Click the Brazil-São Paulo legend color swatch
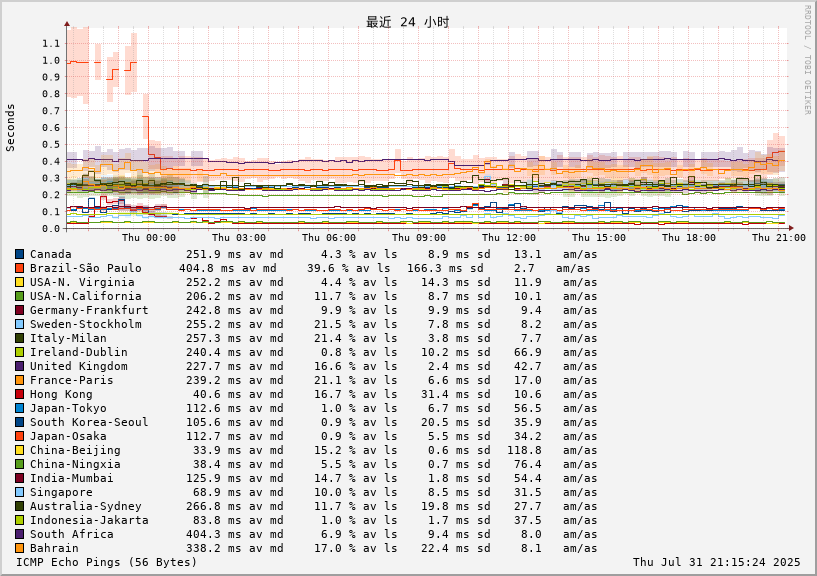 point(19,268)
